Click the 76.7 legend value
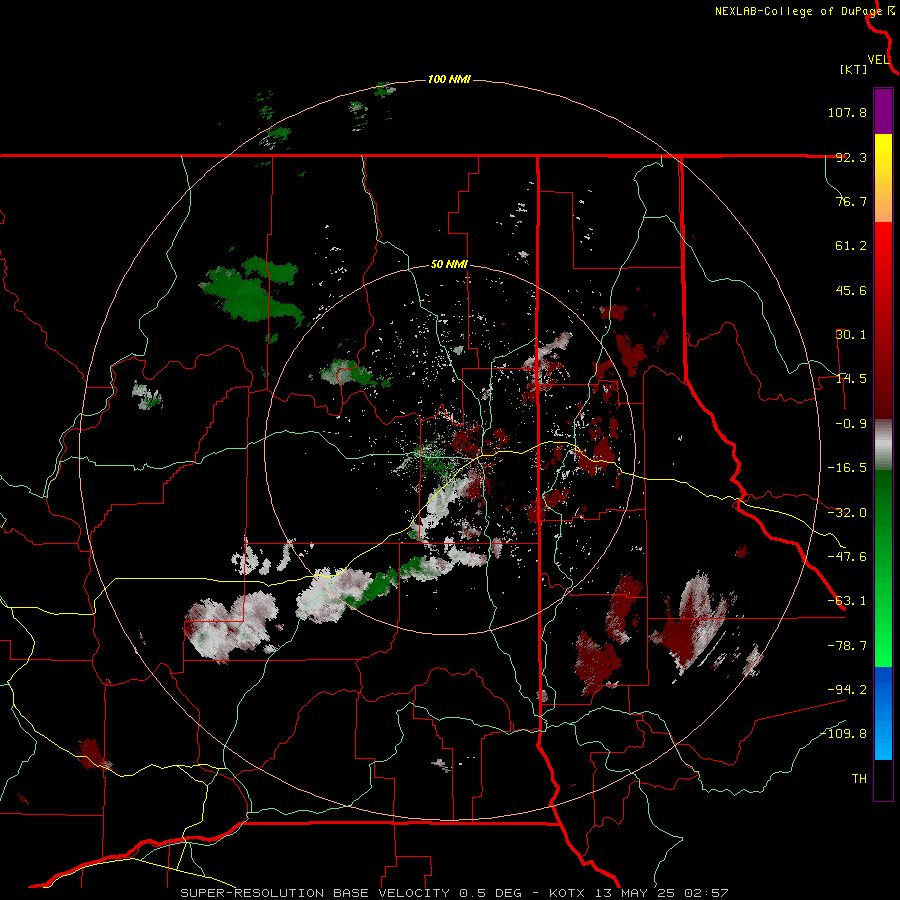This screenshot has width=900, height=900. click(x=851, y=201)
